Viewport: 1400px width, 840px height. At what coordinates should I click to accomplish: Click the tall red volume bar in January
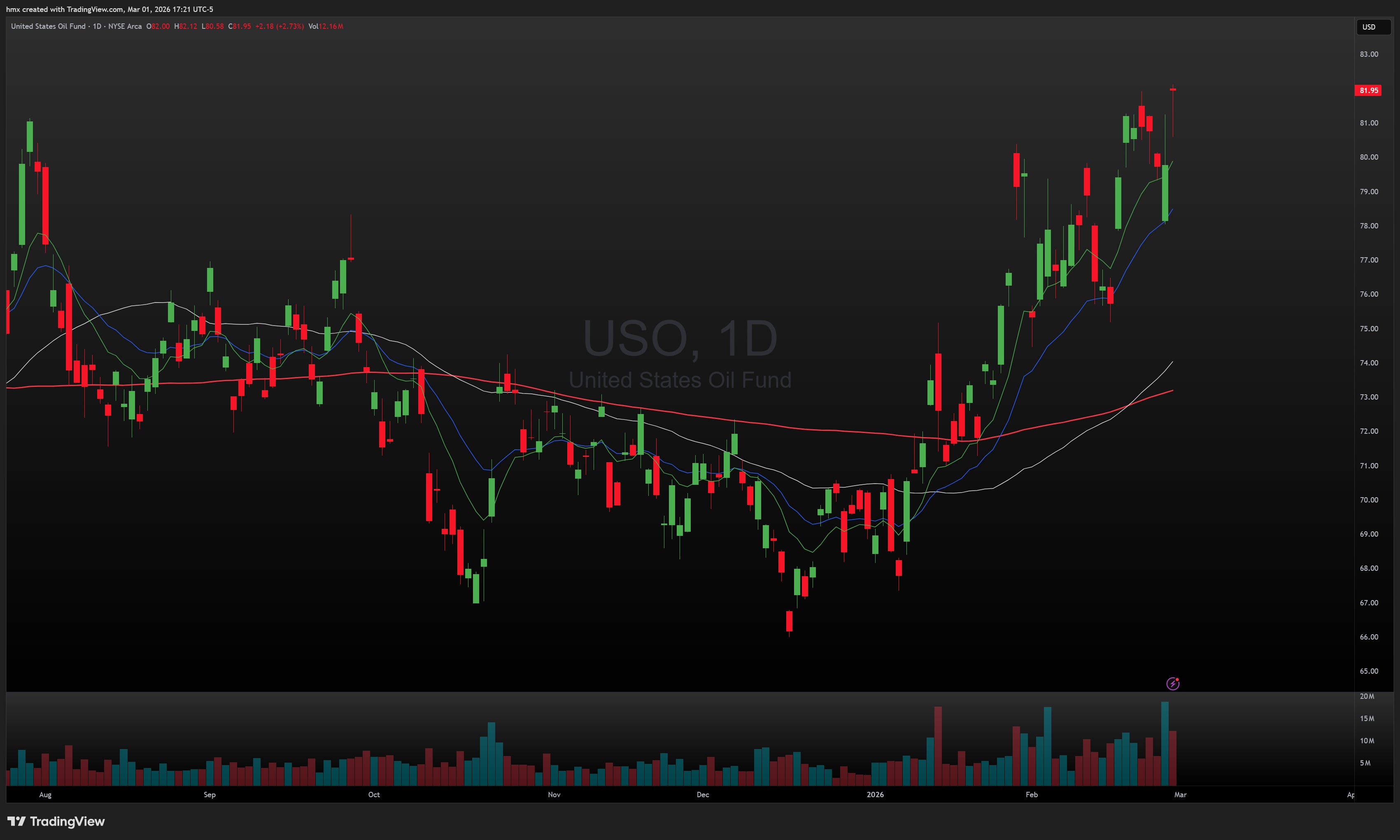tap(938, 745)
